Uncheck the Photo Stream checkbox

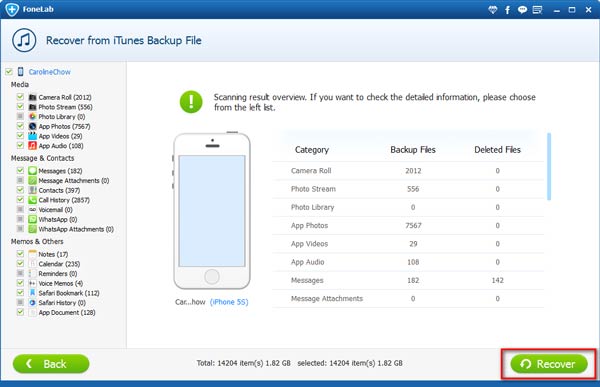[20, 106]
